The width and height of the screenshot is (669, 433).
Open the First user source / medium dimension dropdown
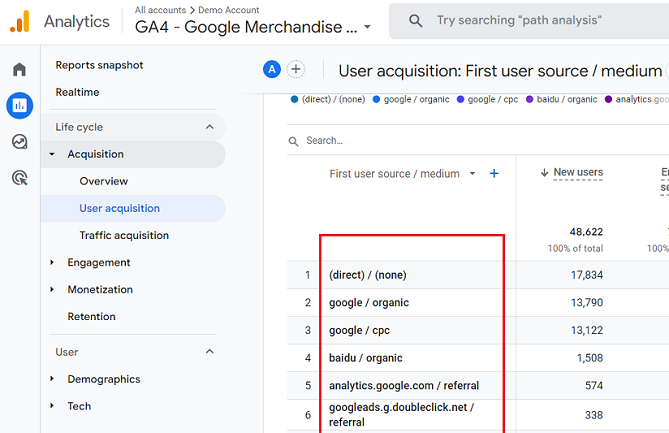472,174
